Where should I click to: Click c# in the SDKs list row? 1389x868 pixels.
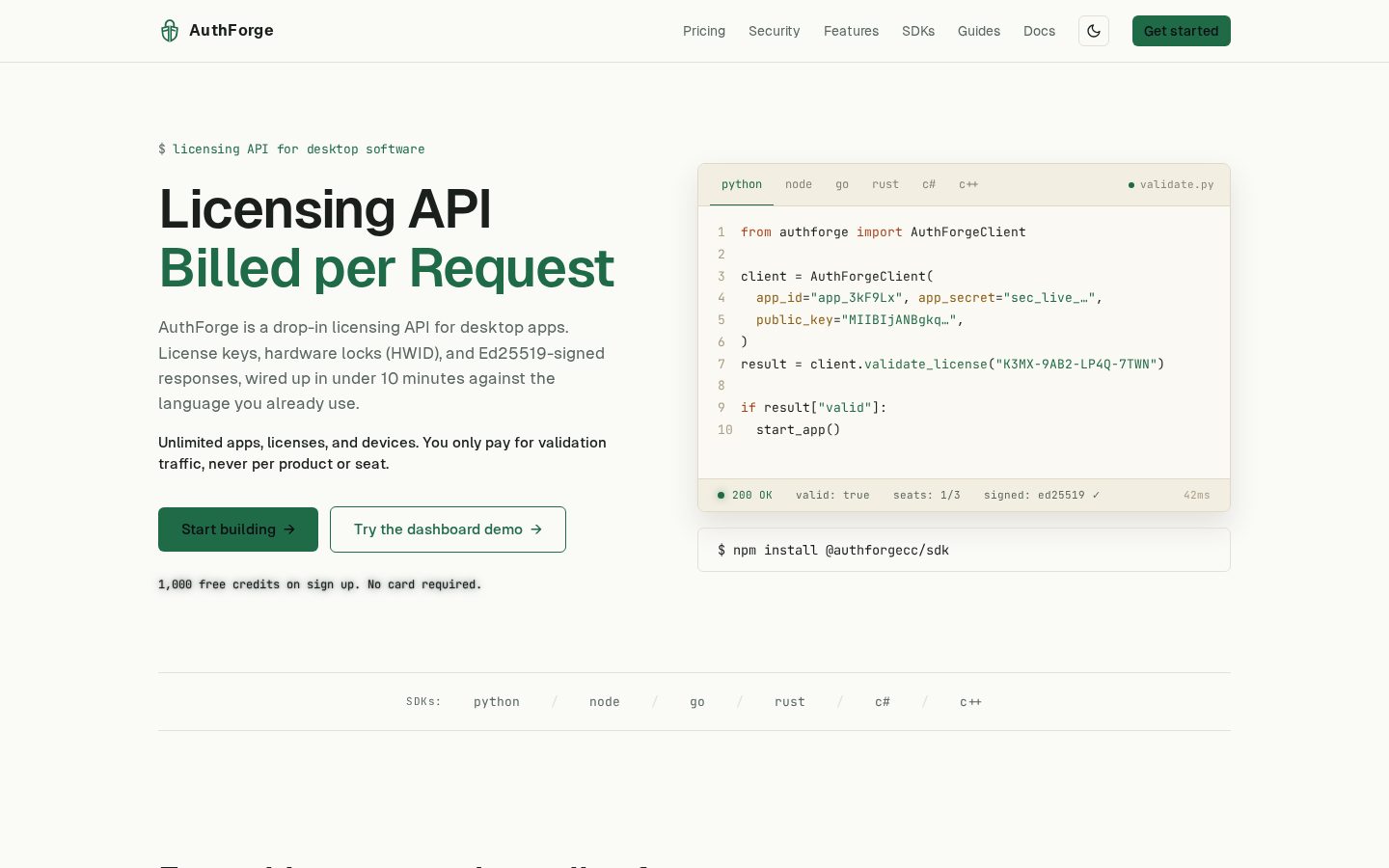click(x=883, y=702)
